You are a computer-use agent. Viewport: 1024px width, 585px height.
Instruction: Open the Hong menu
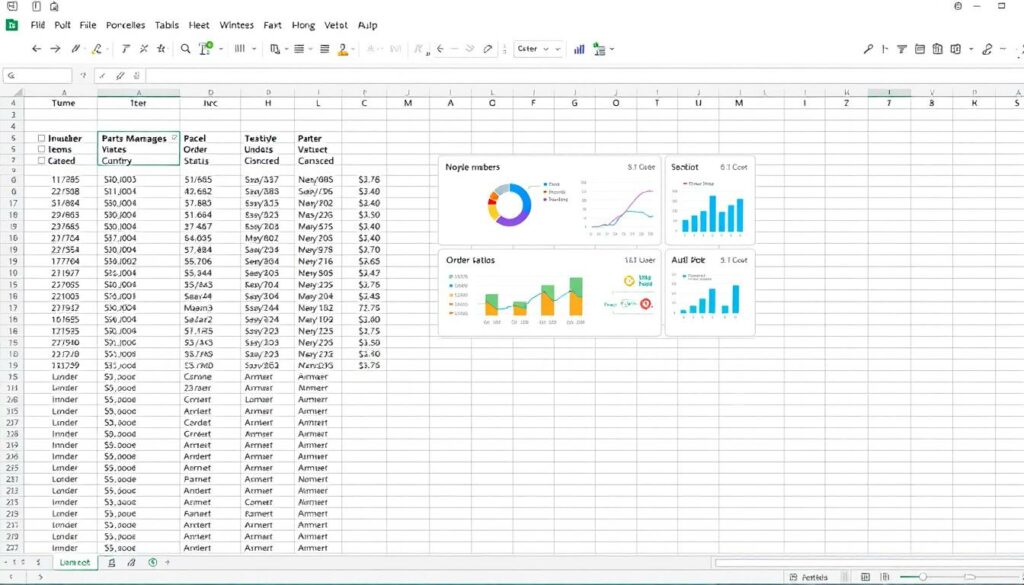coord(303,25)
